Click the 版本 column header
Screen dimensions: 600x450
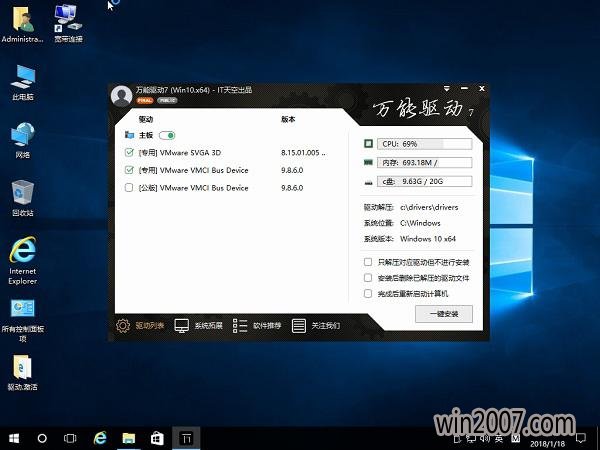tap(288, 119)
